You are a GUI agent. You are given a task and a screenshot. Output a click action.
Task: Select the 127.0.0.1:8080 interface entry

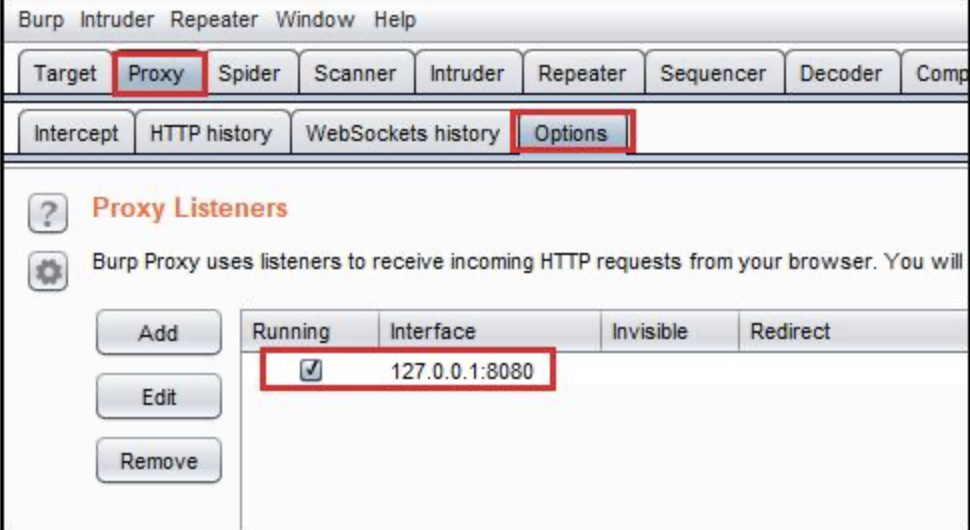coord(462,370)
